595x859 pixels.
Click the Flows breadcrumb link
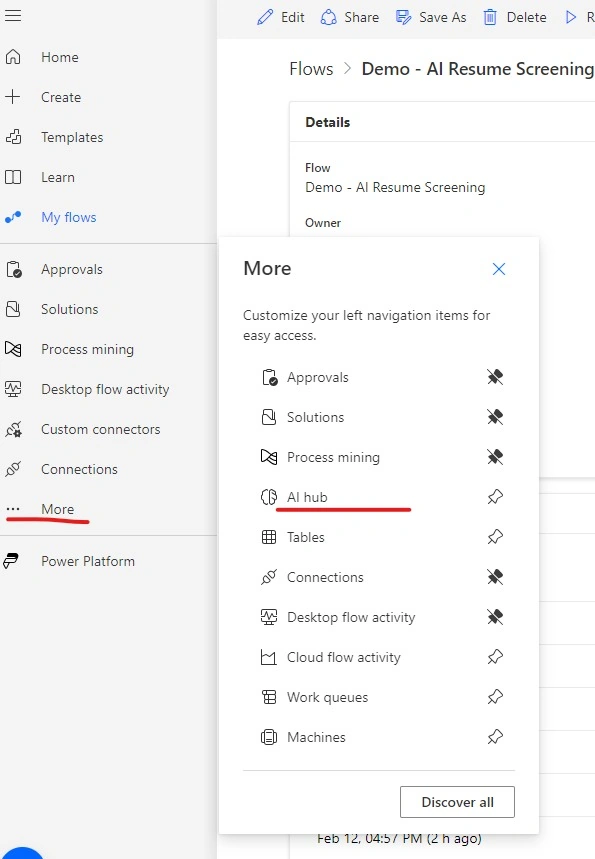[x=311, y=69]
